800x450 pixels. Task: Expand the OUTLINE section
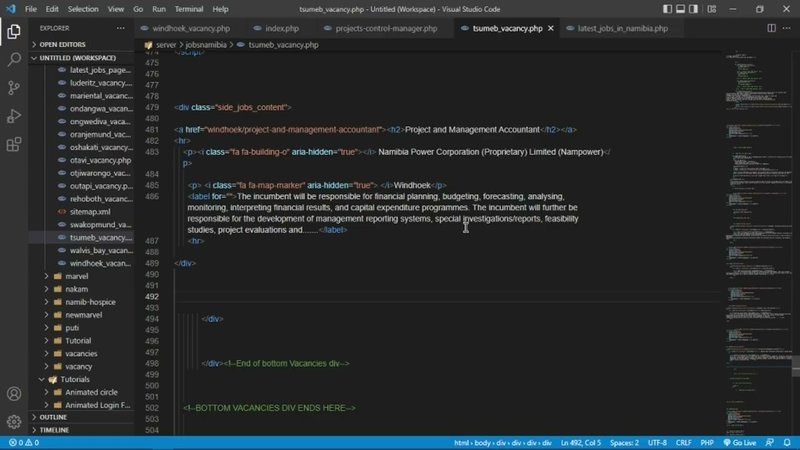[x=54, y=417]
